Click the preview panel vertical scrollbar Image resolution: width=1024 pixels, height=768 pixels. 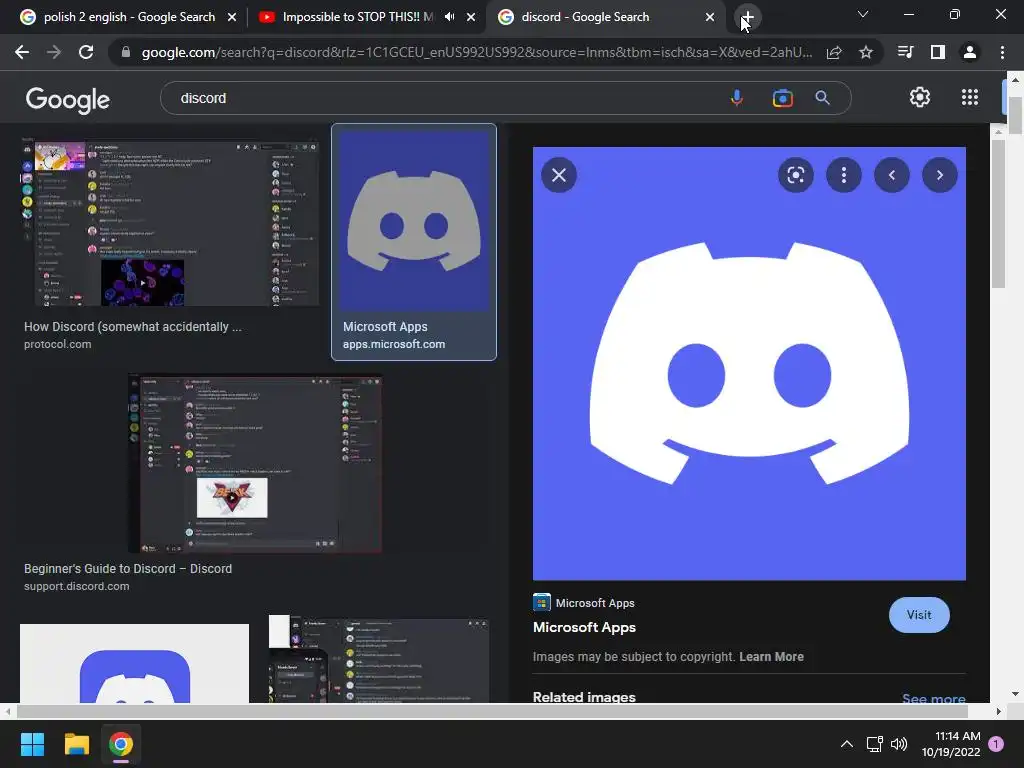coord(998,213)
